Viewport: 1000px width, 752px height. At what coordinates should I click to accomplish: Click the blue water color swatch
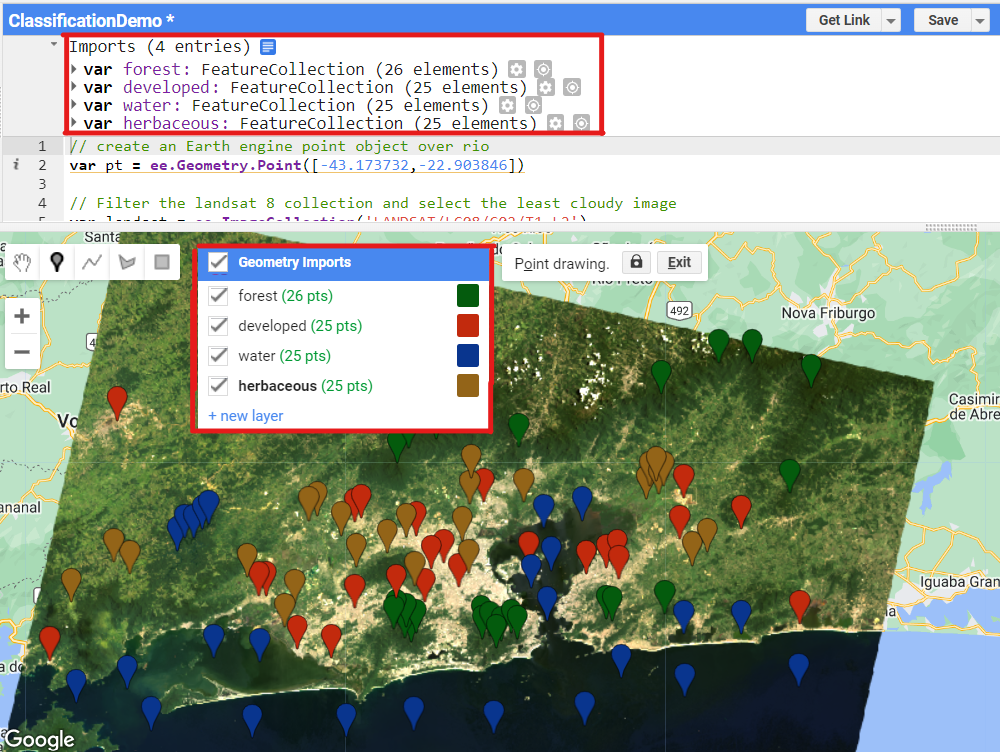[467, 355]
